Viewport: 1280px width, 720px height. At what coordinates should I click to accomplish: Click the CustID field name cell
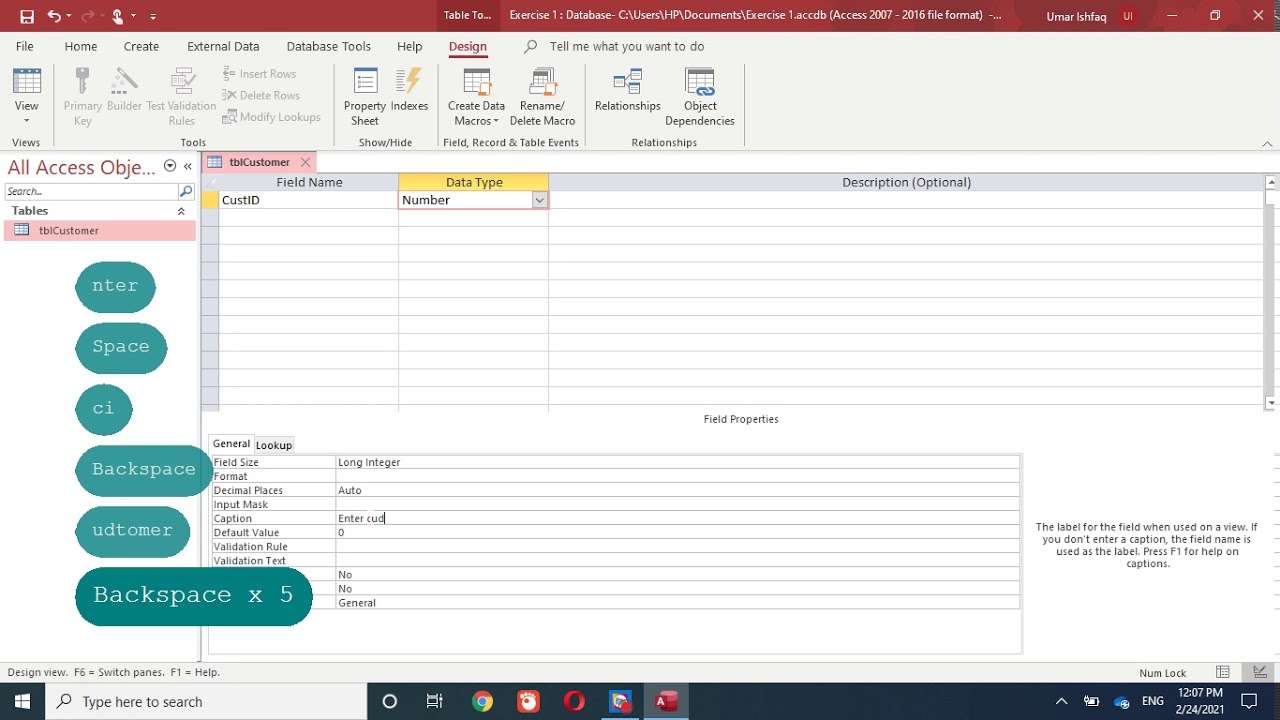tap(308, 200)
